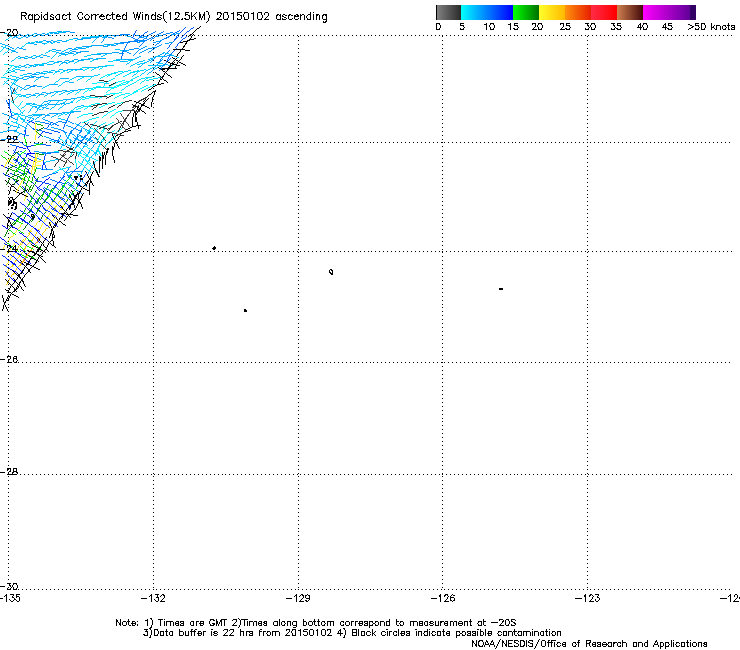Click the latitude label '-24' on left axis
This screenshot has height=650, width=740.
coord(9,248)
